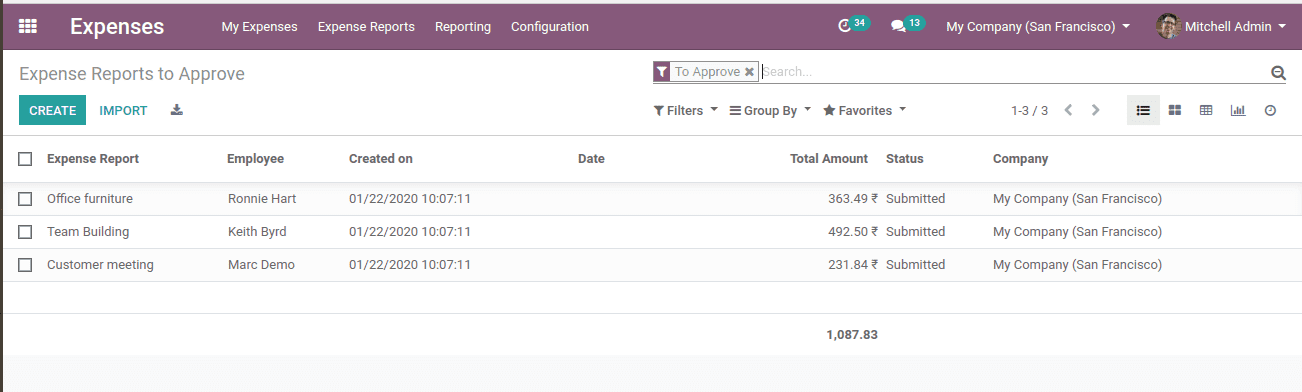The image size is (1302, 392).
Task: Open Reporting menu
Action: [x=463, y=27]
